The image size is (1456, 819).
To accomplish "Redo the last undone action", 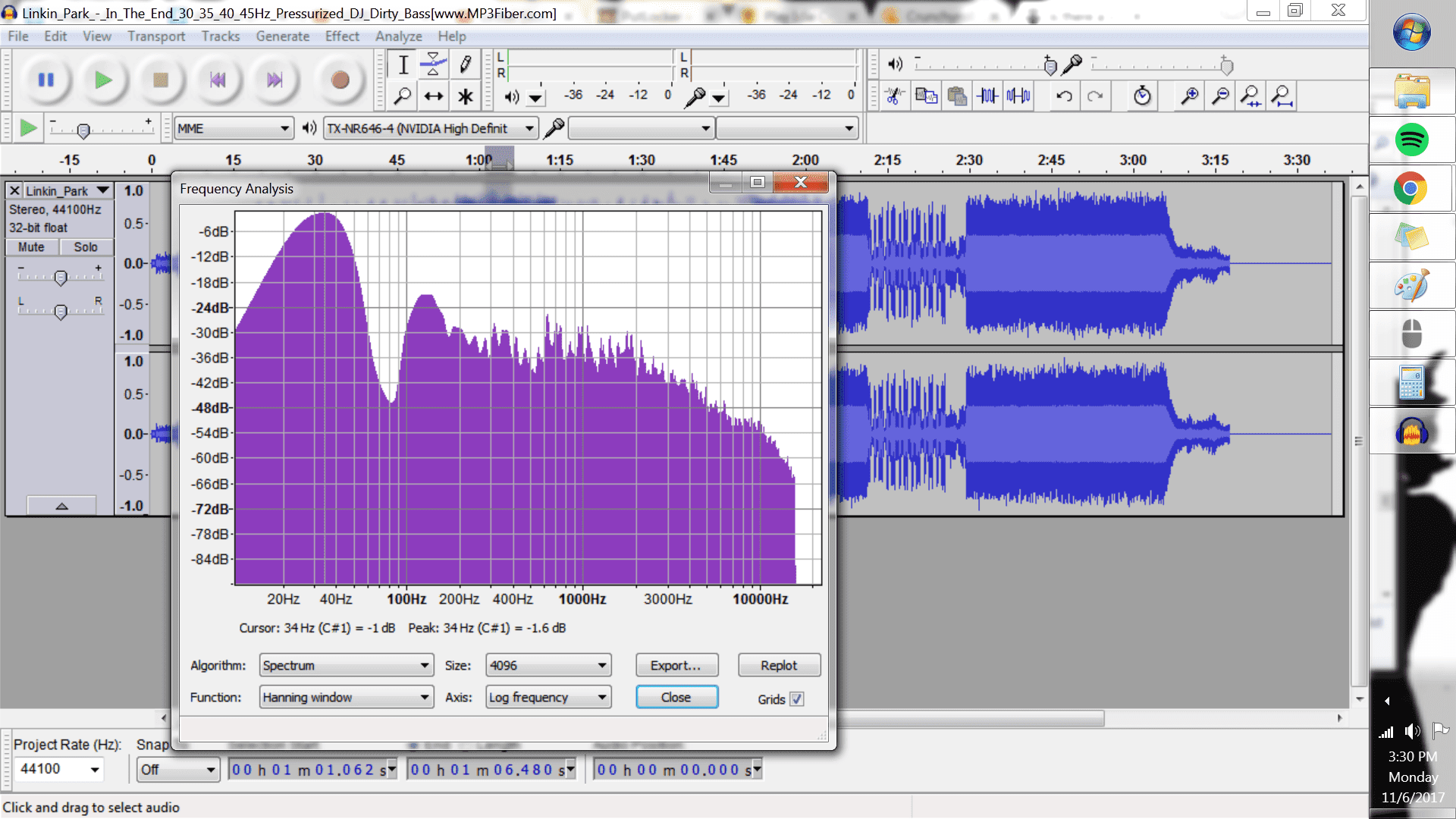I will [1095, 96].
